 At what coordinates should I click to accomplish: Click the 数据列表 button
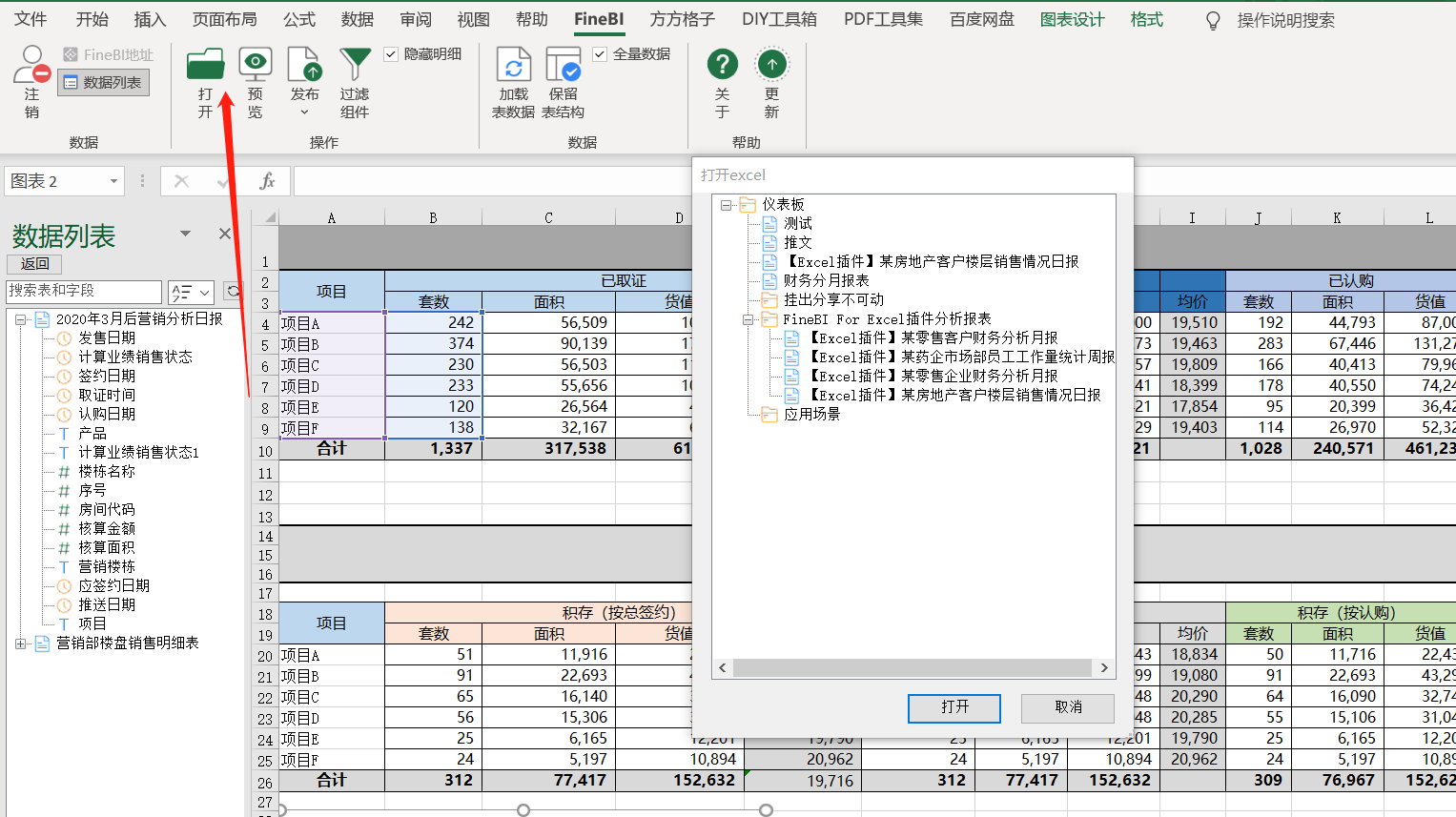103,83
